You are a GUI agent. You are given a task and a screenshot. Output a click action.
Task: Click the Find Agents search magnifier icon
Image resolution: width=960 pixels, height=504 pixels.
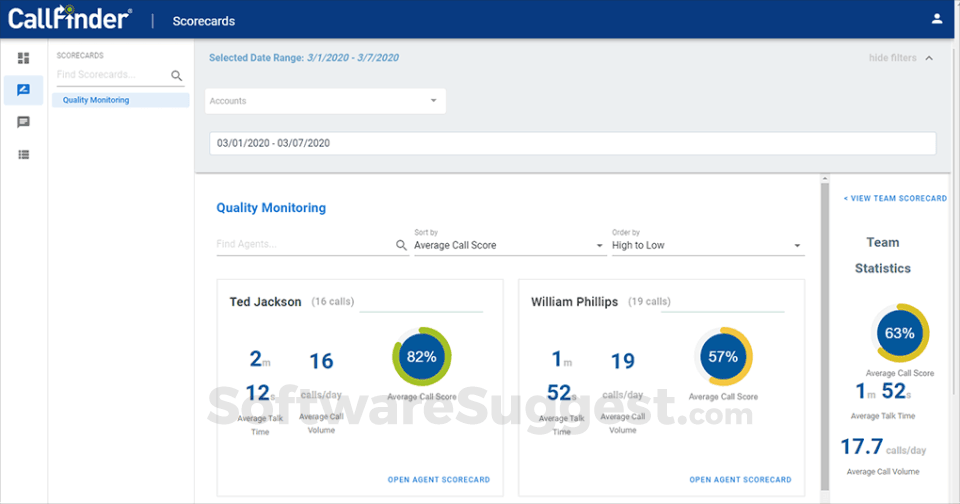pos(401,245)
